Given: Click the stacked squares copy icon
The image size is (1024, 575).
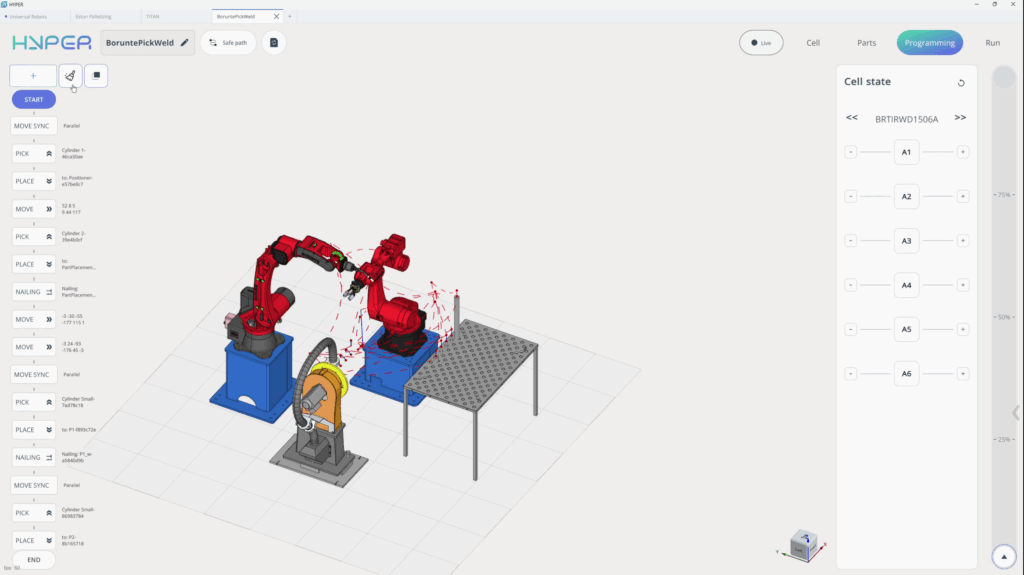Looking at the screenshot, I should [96, 76].
